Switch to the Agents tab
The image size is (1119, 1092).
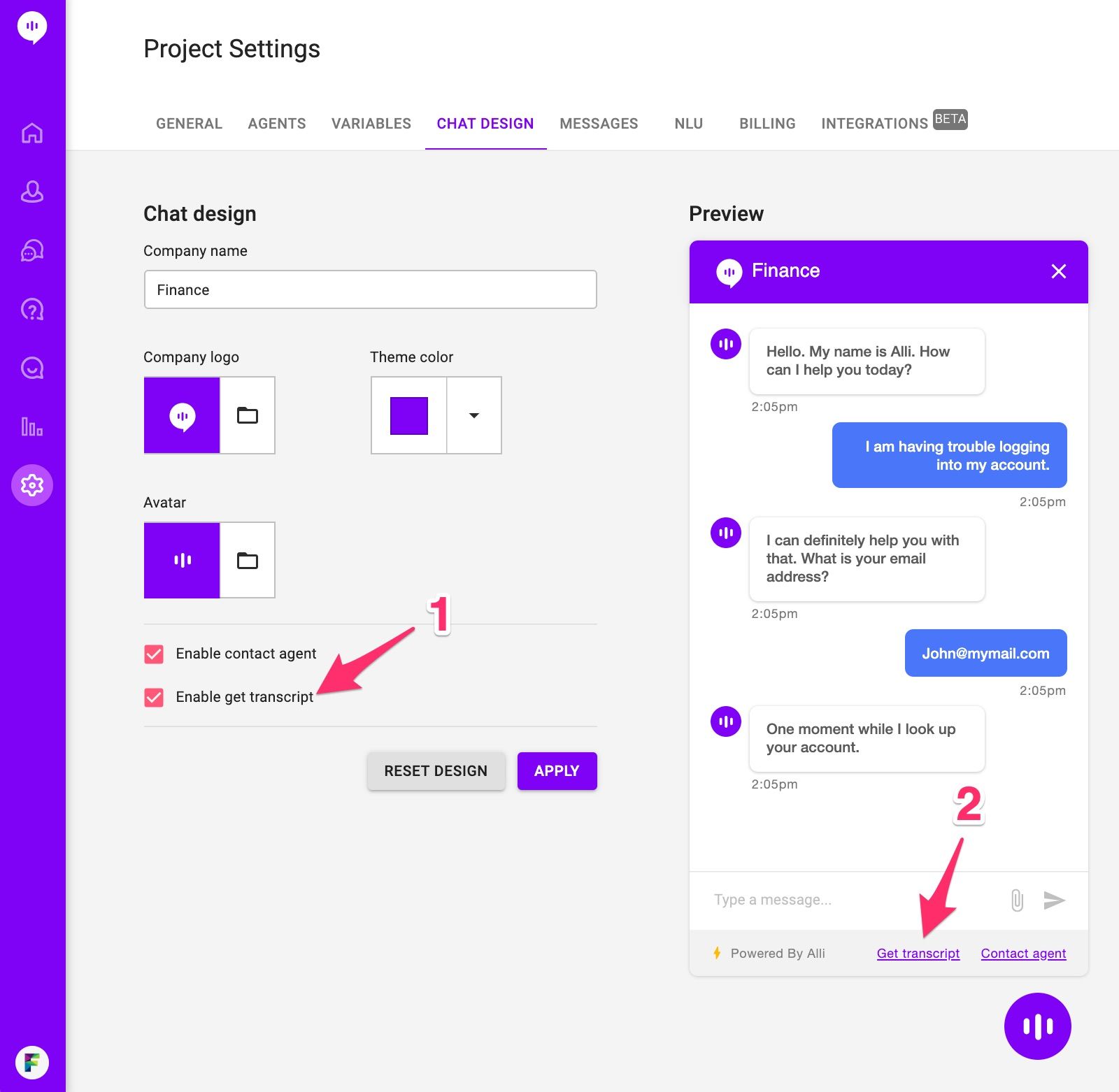[x=277, y=124]
